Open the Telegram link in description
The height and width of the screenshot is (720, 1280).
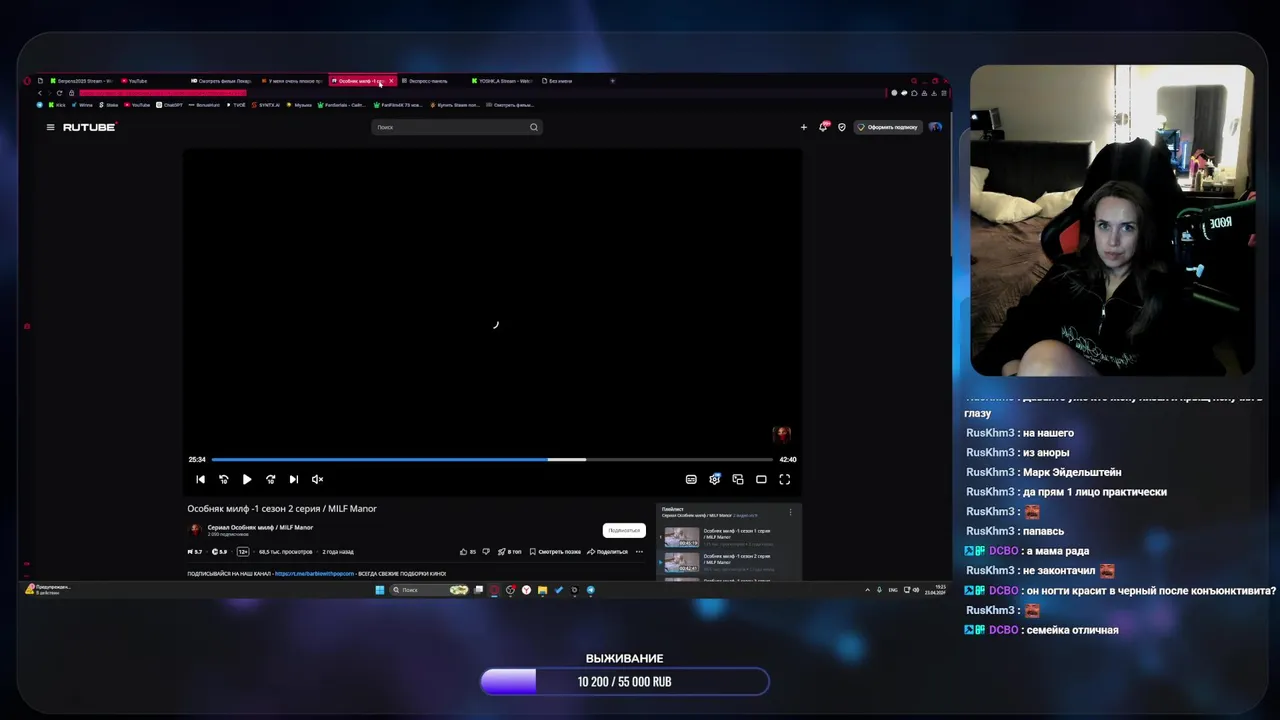[314, 574]
